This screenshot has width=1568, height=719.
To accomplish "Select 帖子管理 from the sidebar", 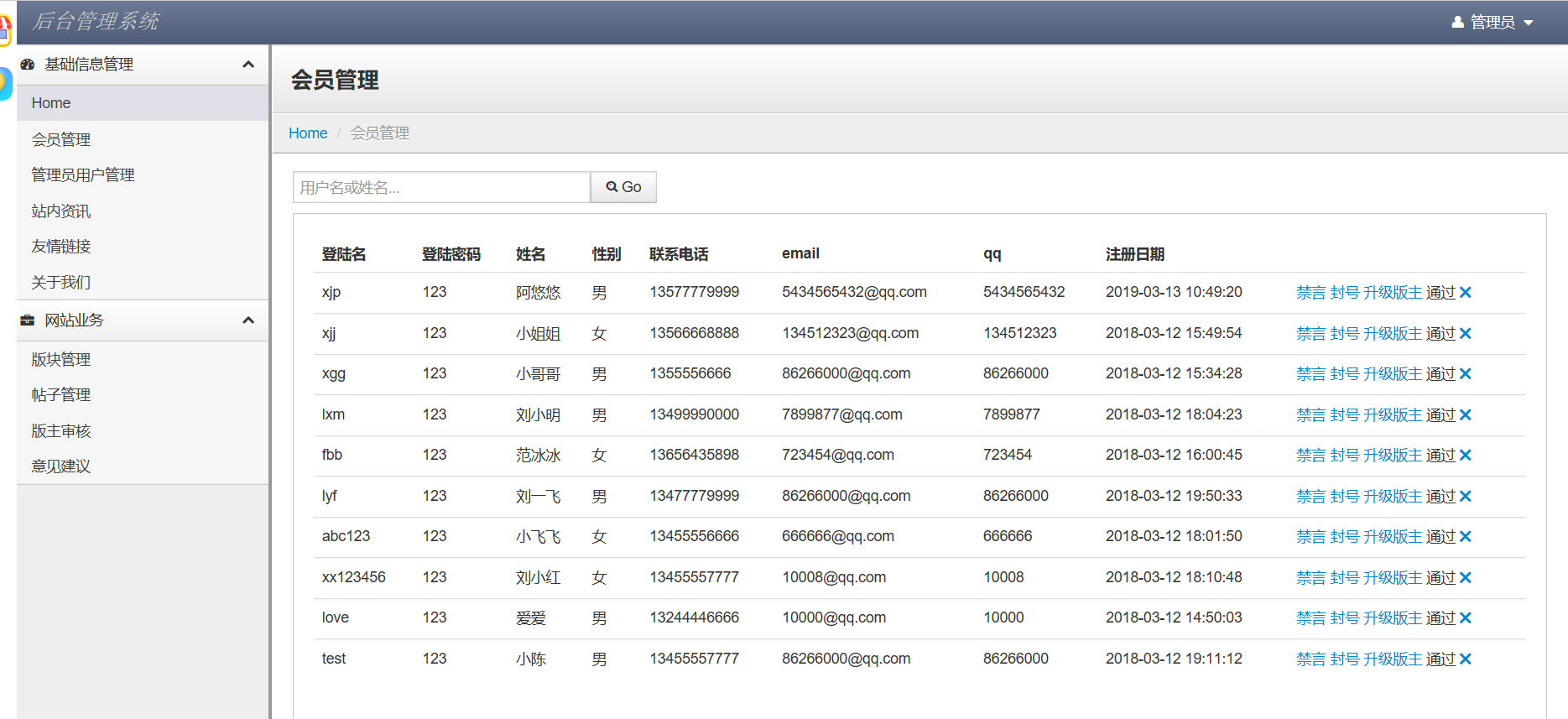I will tap(61, 395).
